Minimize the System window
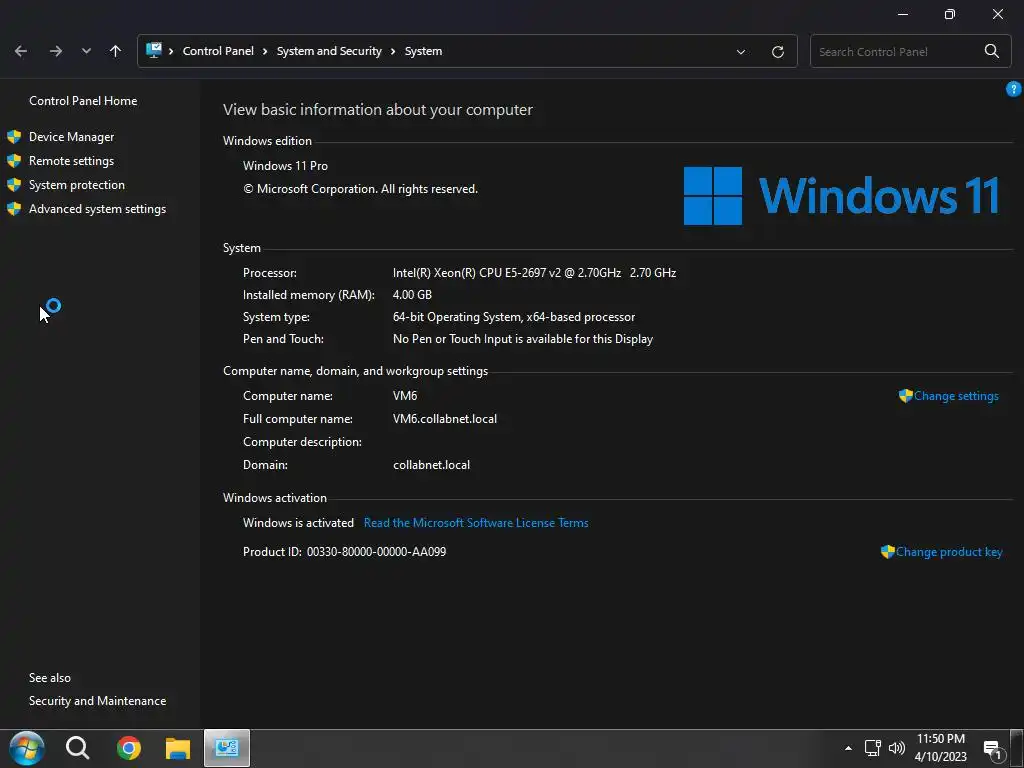Viewport: 1024px width, 768px height. point(903,14)
